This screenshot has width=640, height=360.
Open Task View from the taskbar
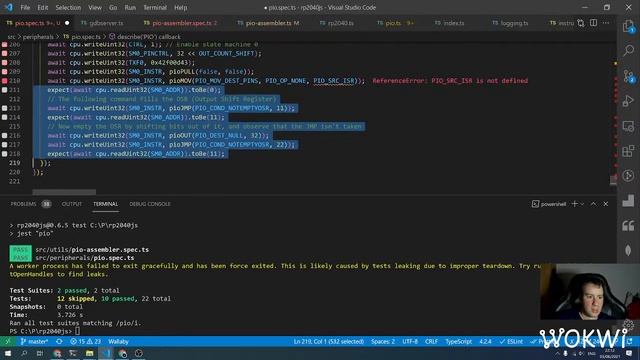pyautogui.click(x=40, y=353)
